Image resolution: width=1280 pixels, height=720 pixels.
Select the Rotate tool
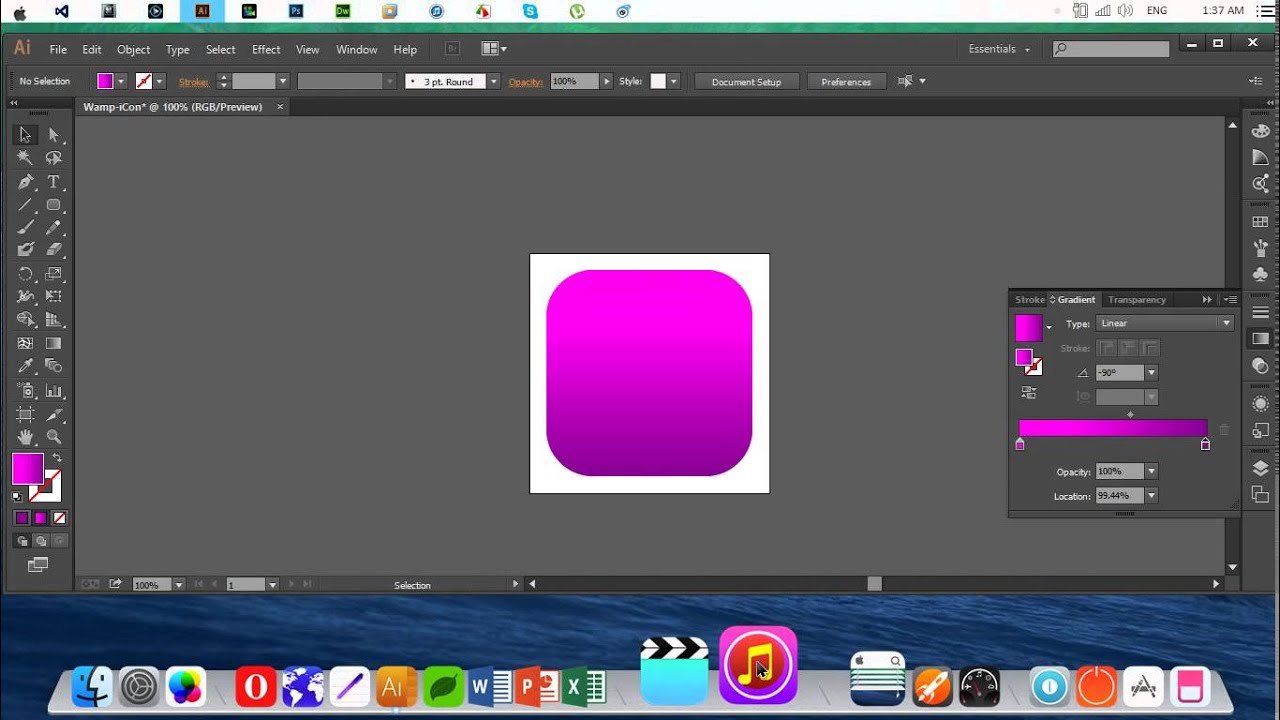(25, 274)
